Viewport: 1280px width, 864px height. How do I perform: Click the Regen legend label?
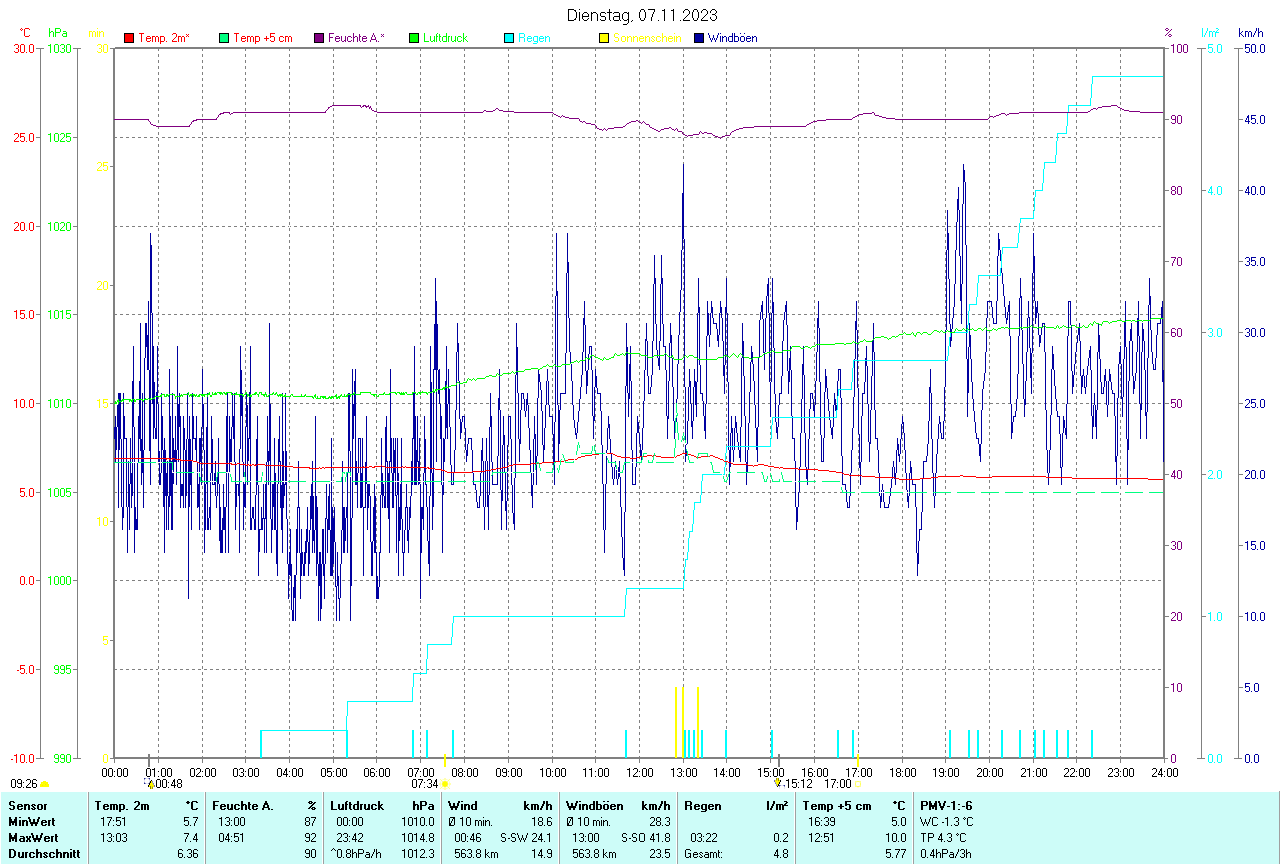coord(534,38)
